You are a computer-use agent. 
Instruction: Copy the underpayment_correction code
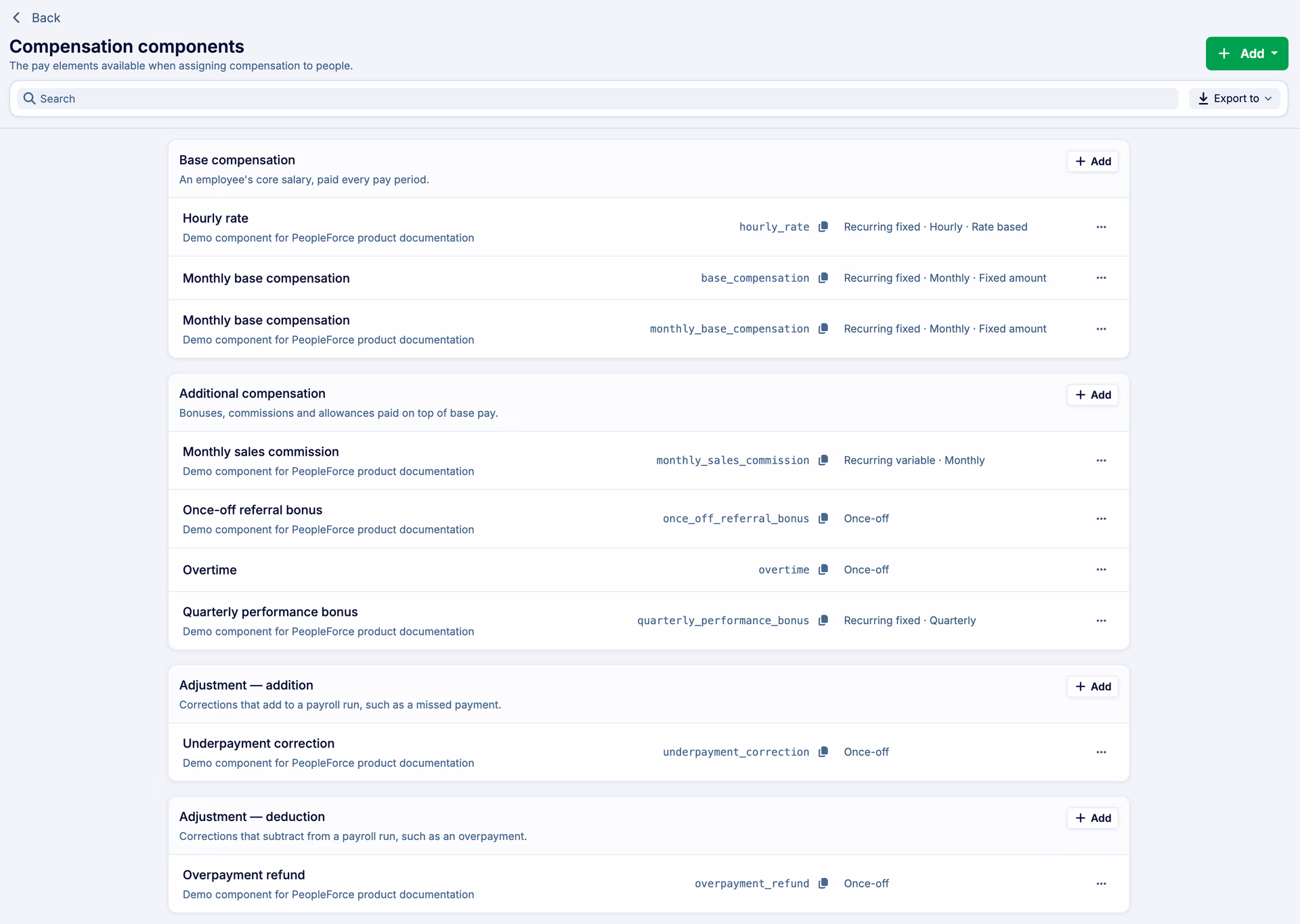coord(823,752)
